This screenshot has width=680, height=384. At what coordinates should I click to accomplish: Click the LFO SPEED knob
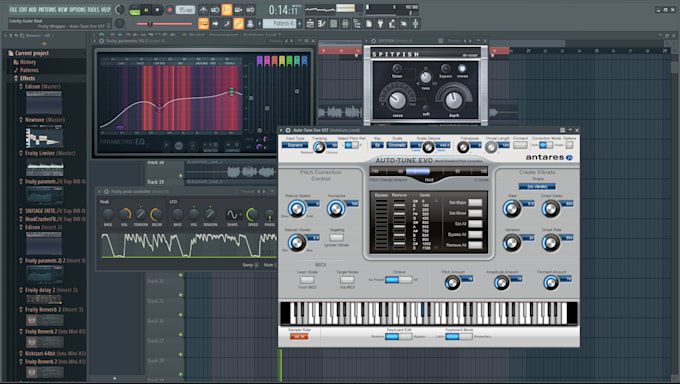tap(252, 214)
